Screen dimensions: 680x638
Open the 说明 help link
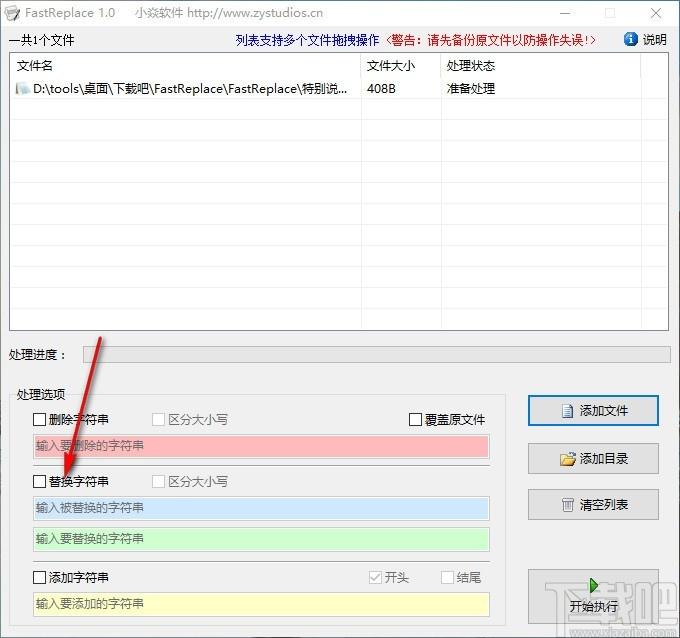[x=654, y=40]
